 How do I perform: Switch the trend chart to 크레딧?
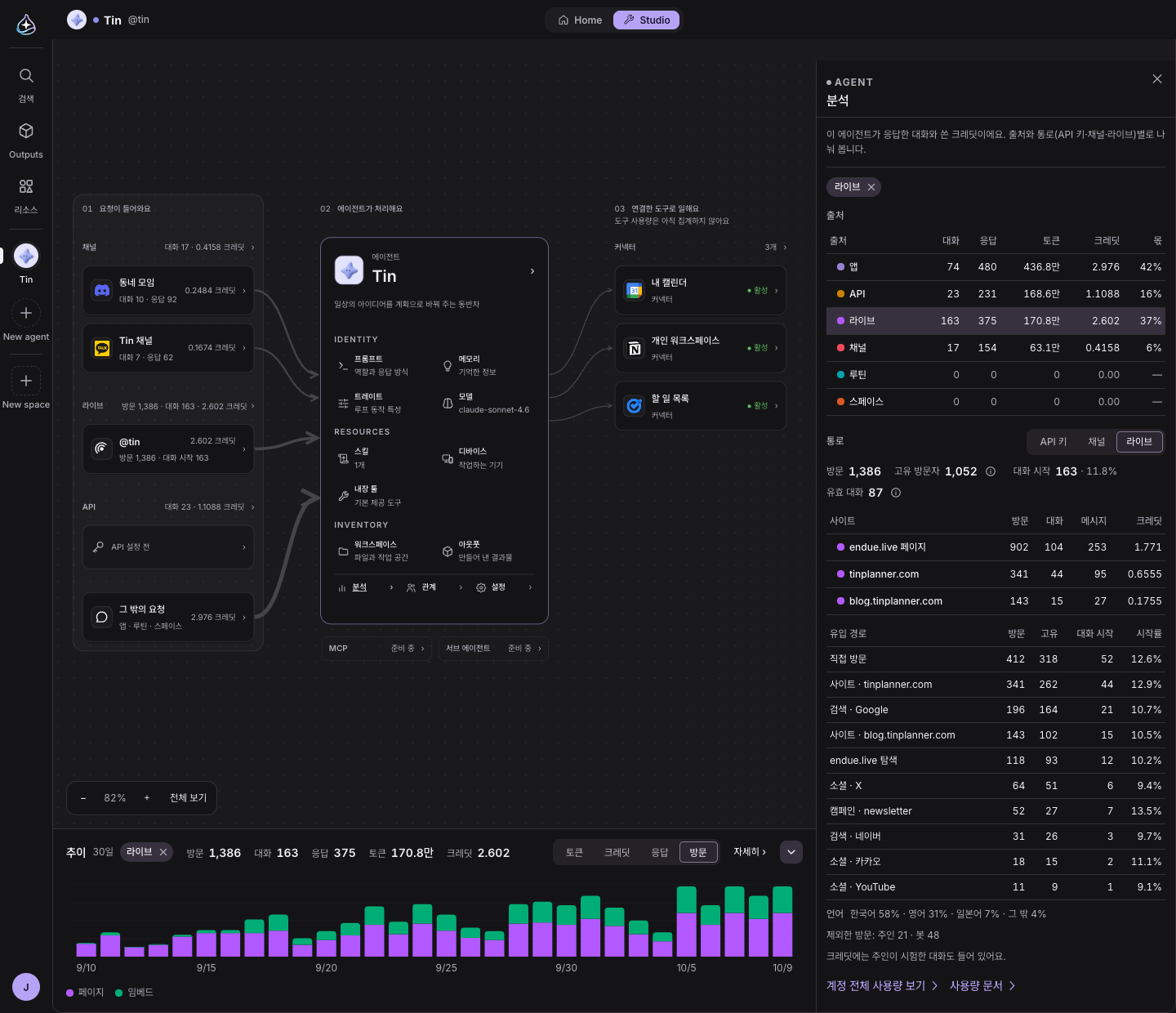[617, 852]
